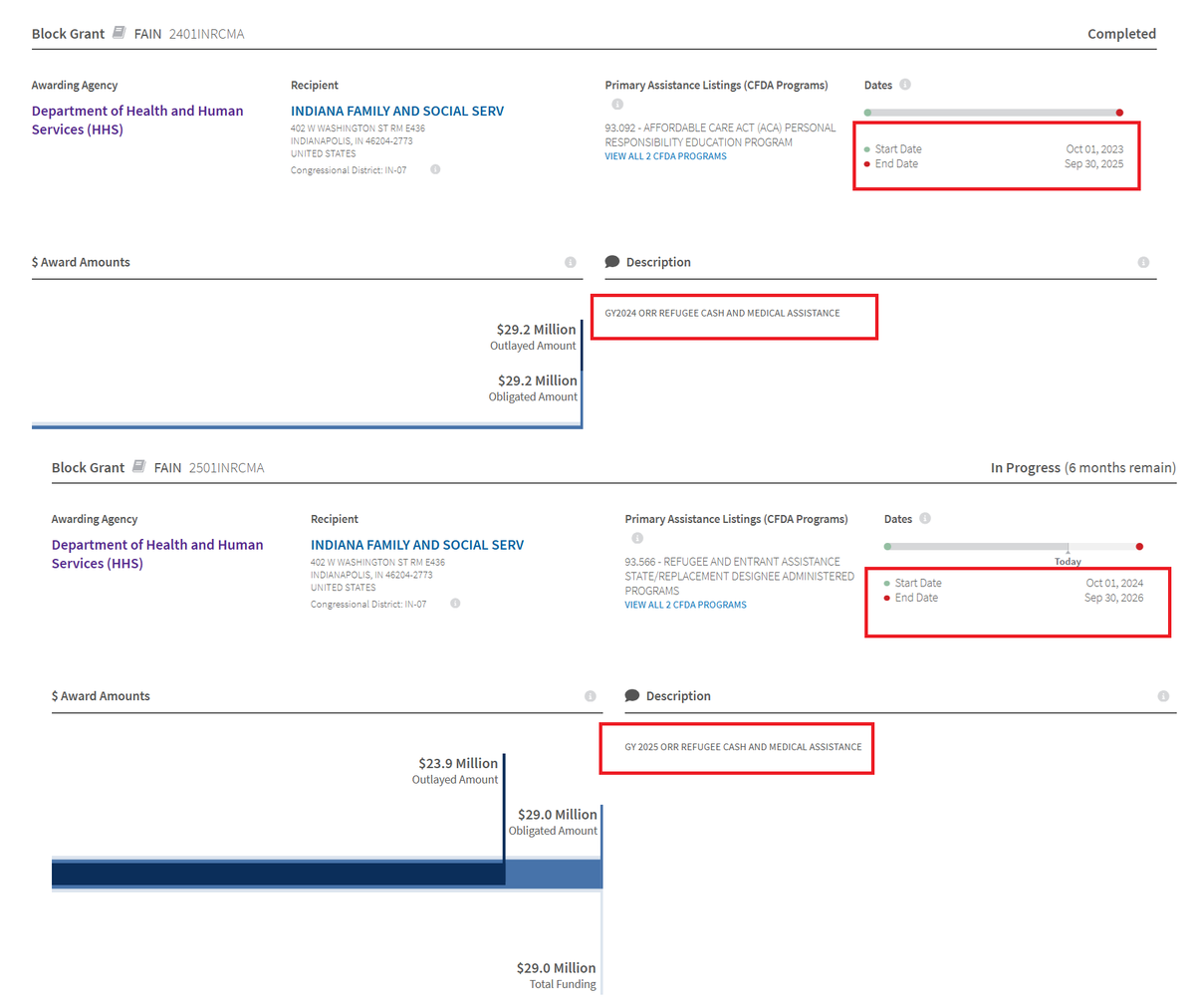The width and height of the screenshot is (1194, 1008).
Task: Click info icon under CFDA Programs heading of 2501INRCMA
Action: click(637, 538)
